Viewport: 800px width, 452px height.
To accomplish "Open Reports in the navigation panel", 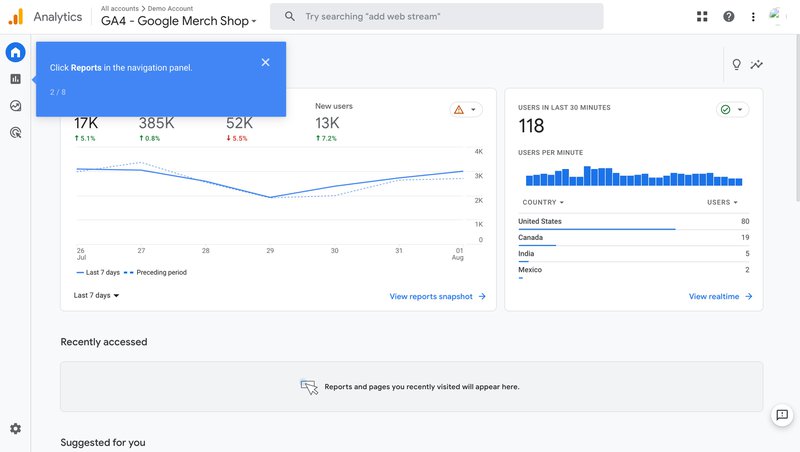I will pyautogui.click(x=15, y=79).
